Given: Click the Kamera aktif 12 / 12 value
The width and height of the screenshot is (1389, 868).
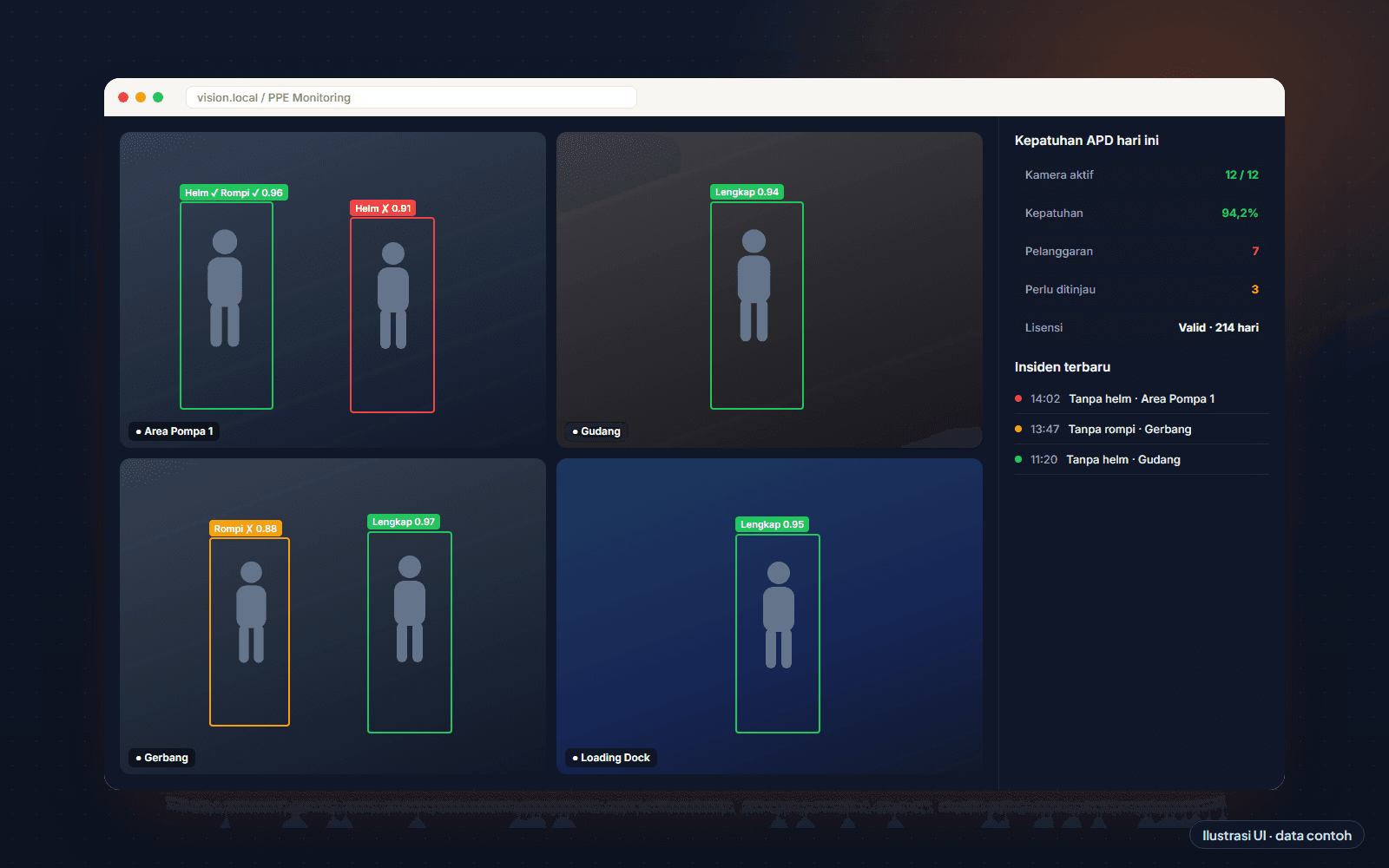Looking at the screenshot, I should click(1241, 174).
